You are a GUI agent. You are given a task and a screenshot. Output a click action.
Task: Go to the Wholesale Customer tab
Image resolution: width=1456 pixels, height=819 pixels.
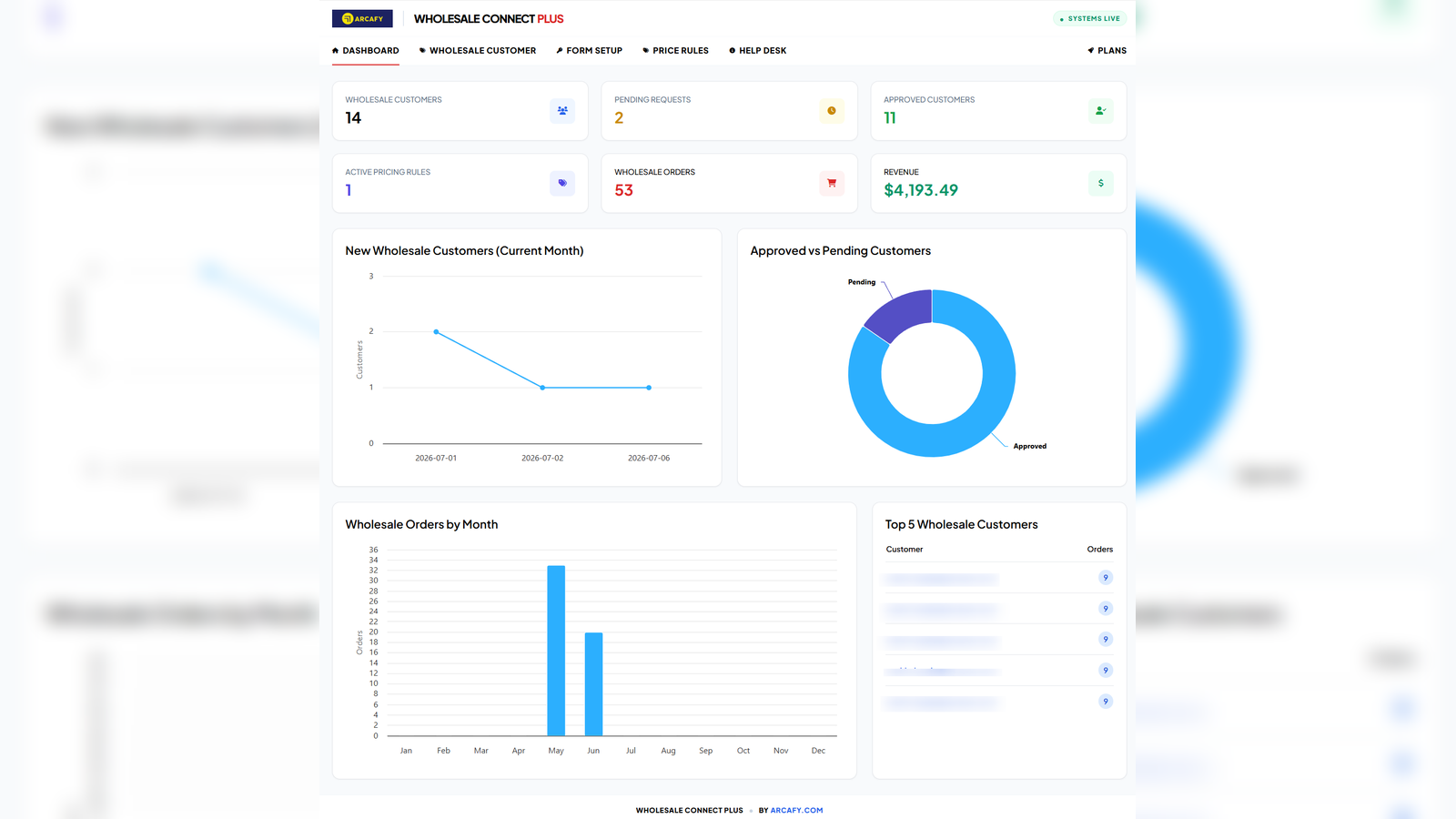point(478,51)
